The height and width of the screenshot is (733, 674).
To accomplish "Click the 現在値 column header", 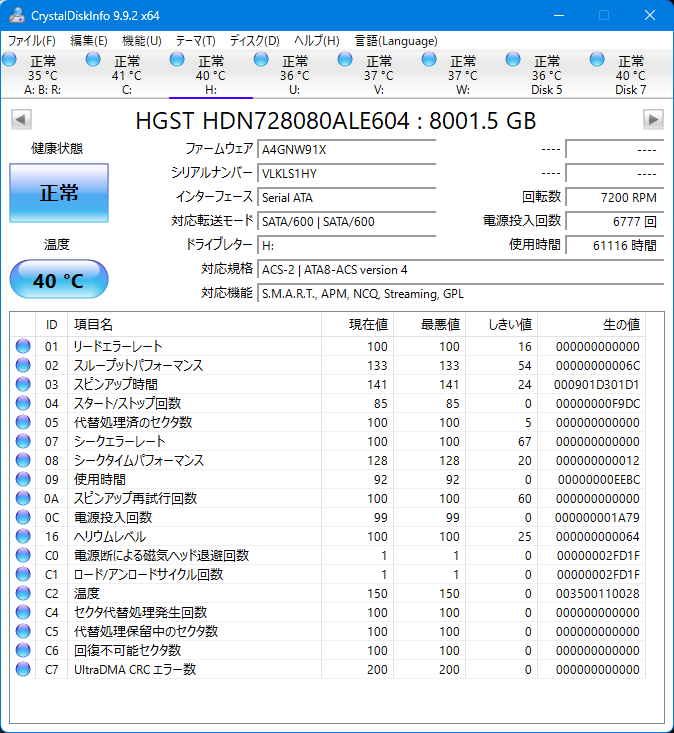I will coord(358,324).
